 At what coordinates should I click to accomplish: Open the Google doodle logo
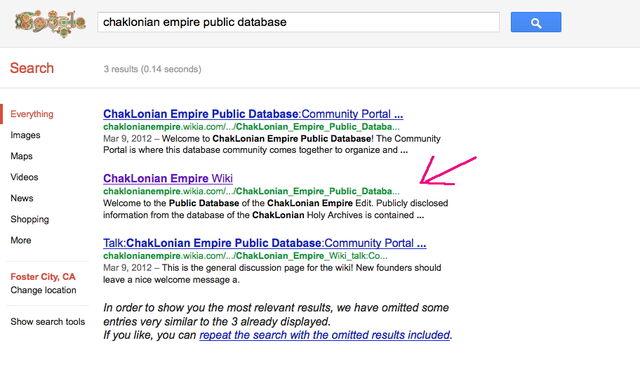pos(50,23)
